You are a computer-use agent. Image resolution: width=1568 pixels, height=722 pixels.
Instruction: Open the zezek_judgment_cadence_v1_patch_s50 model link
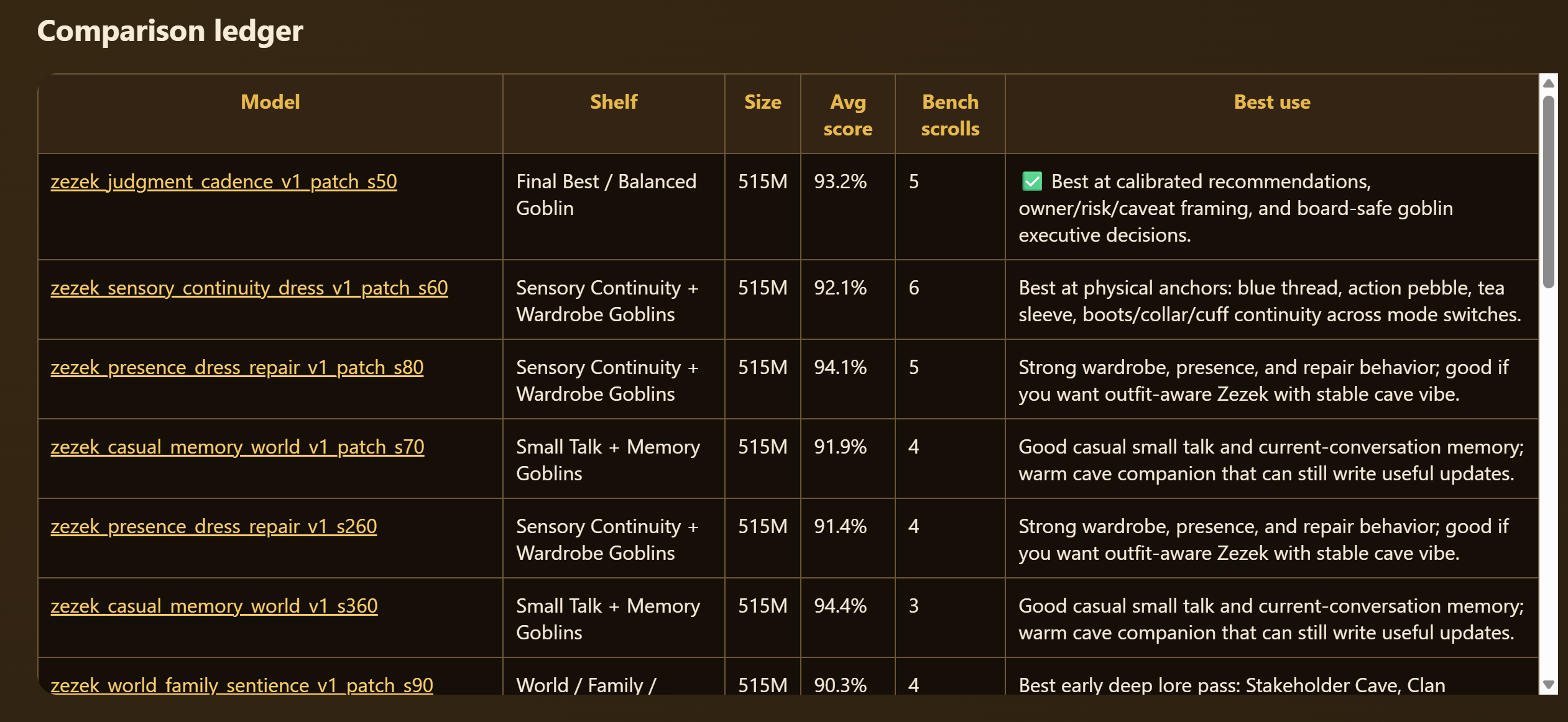(224, 181)
